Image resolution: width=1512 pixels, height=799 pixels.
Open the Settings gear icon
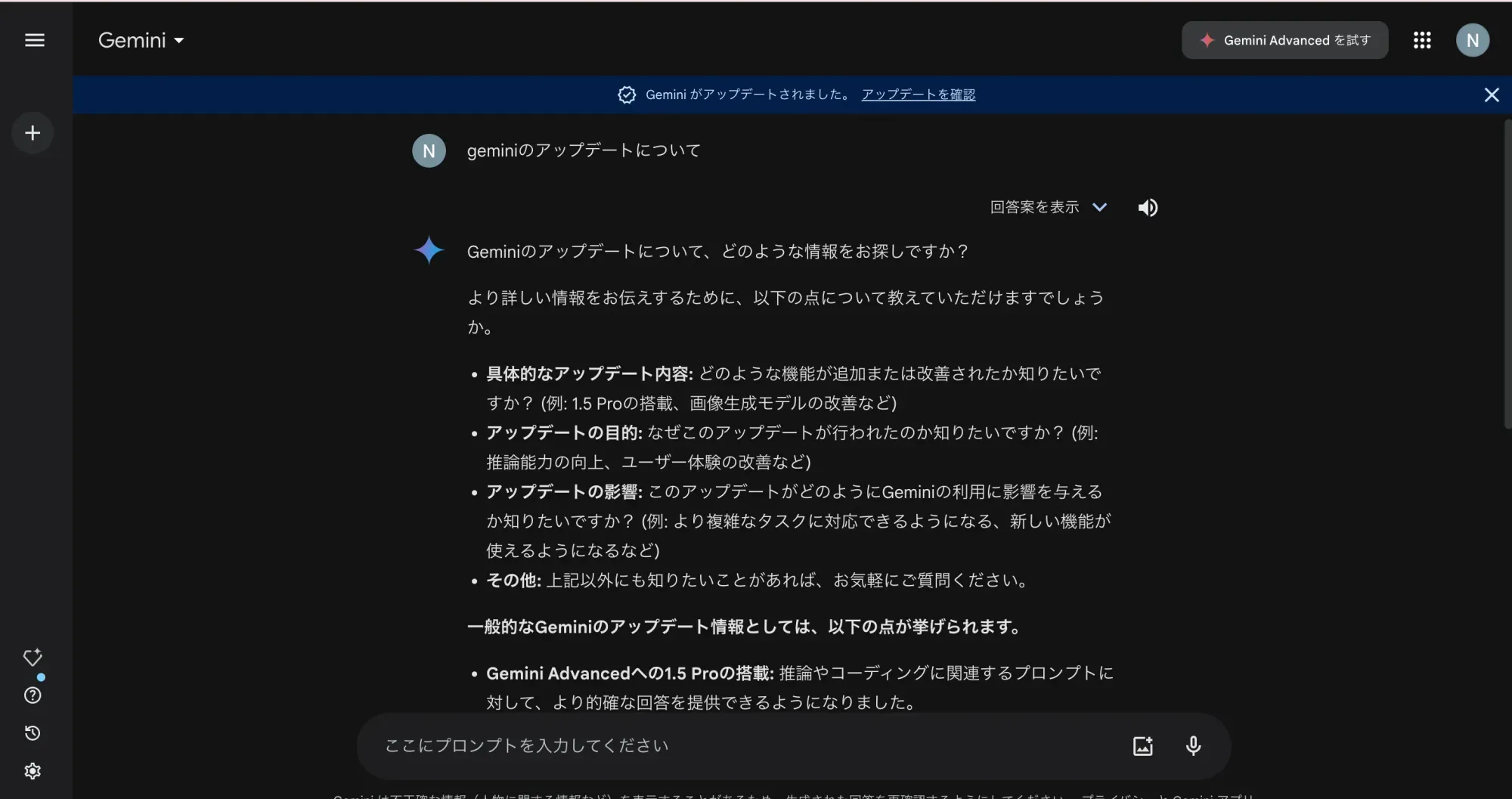pyautogui.click(x=33, y=771)
